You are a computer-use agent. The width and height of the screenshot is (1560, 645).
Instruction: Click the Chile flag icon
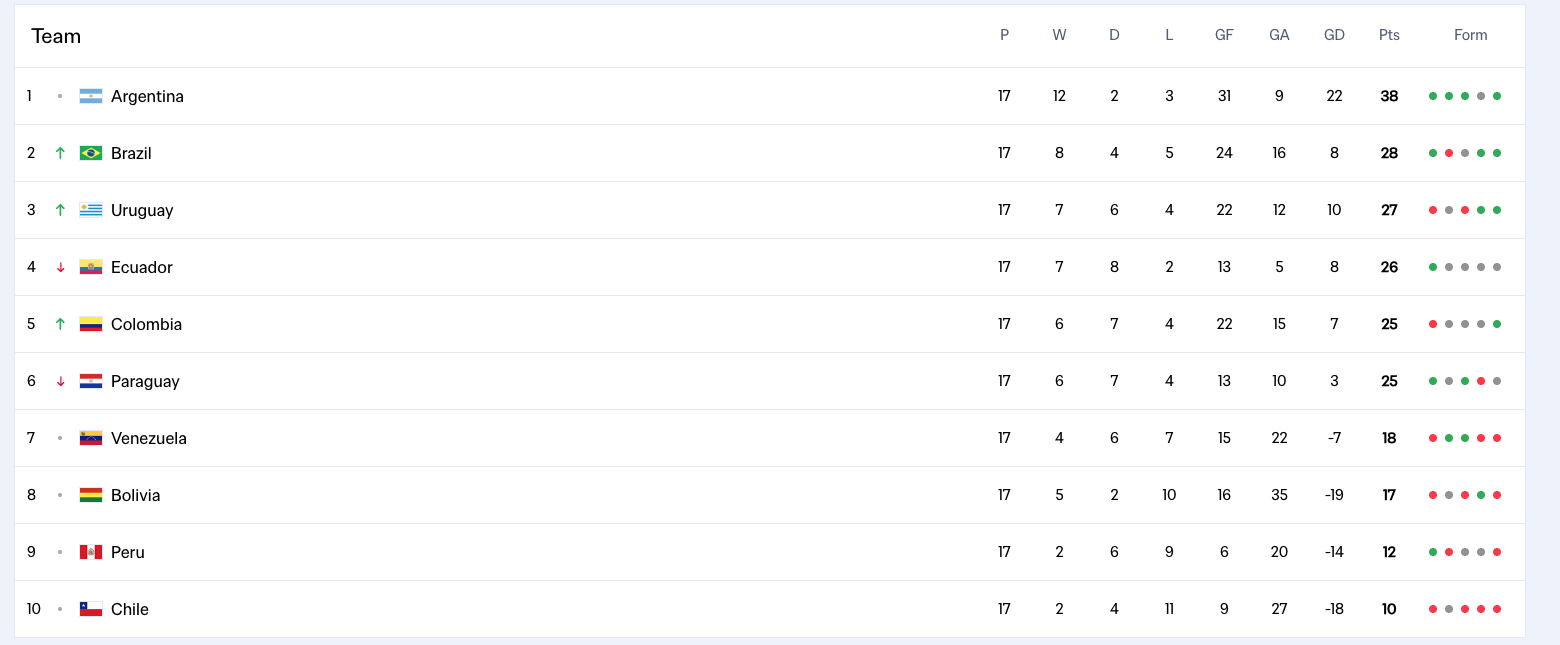[x=91, y=609]
